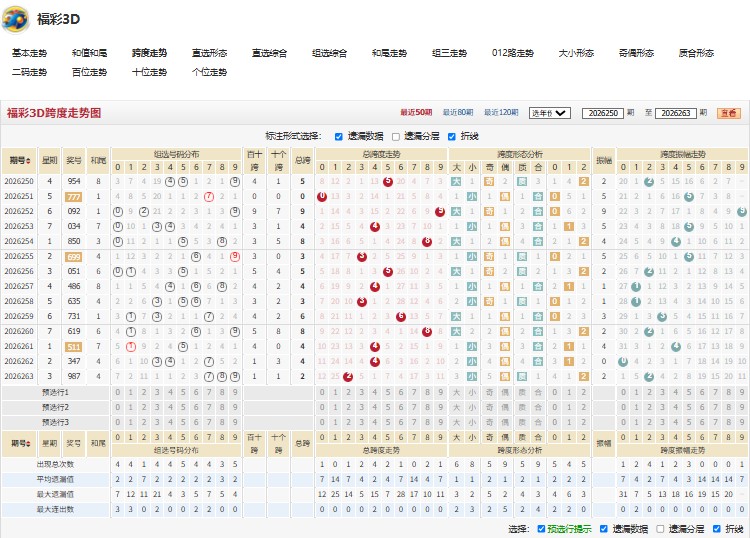Go to 012路走势 page

[513, 53]
